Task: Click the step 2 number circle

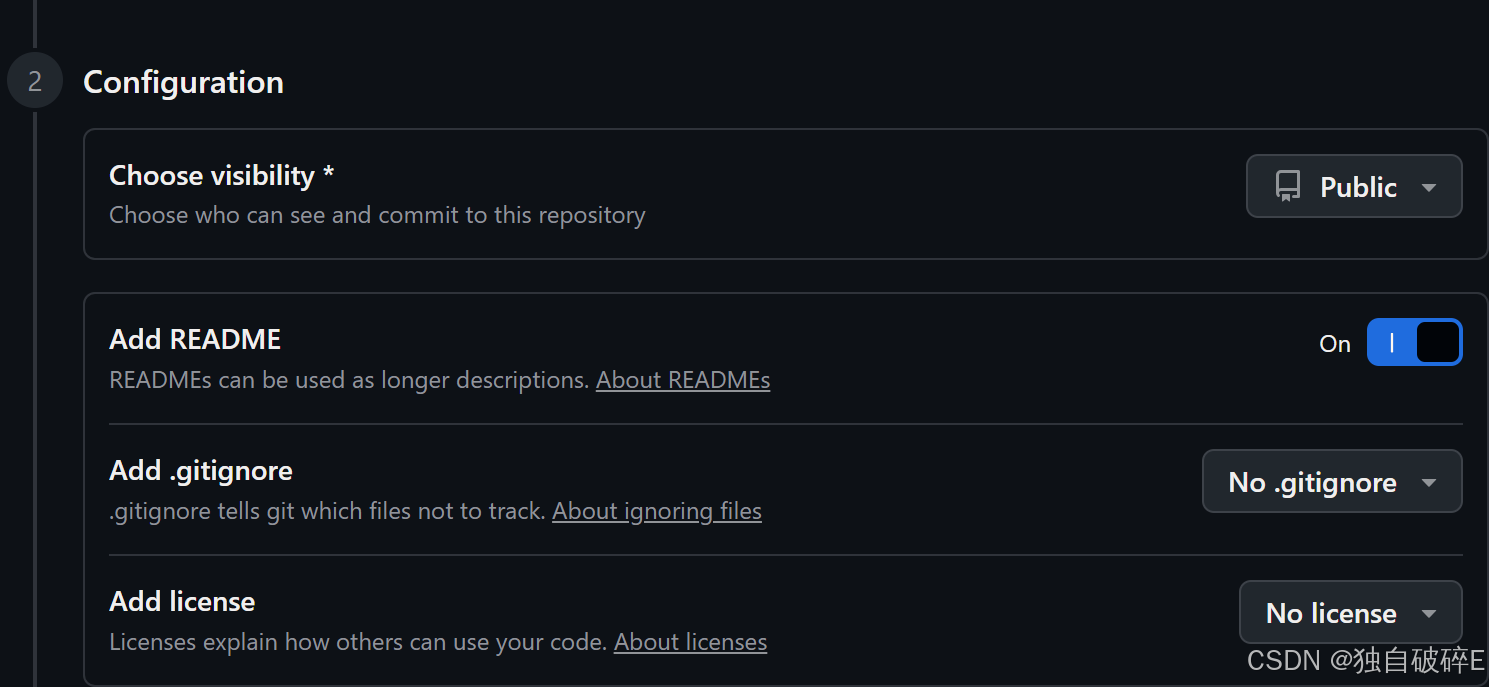Action: pos(35,81)
